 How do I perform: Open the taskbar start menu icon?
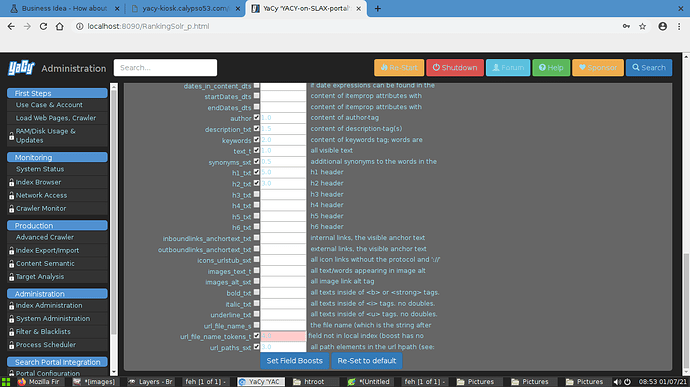(6, 382)
